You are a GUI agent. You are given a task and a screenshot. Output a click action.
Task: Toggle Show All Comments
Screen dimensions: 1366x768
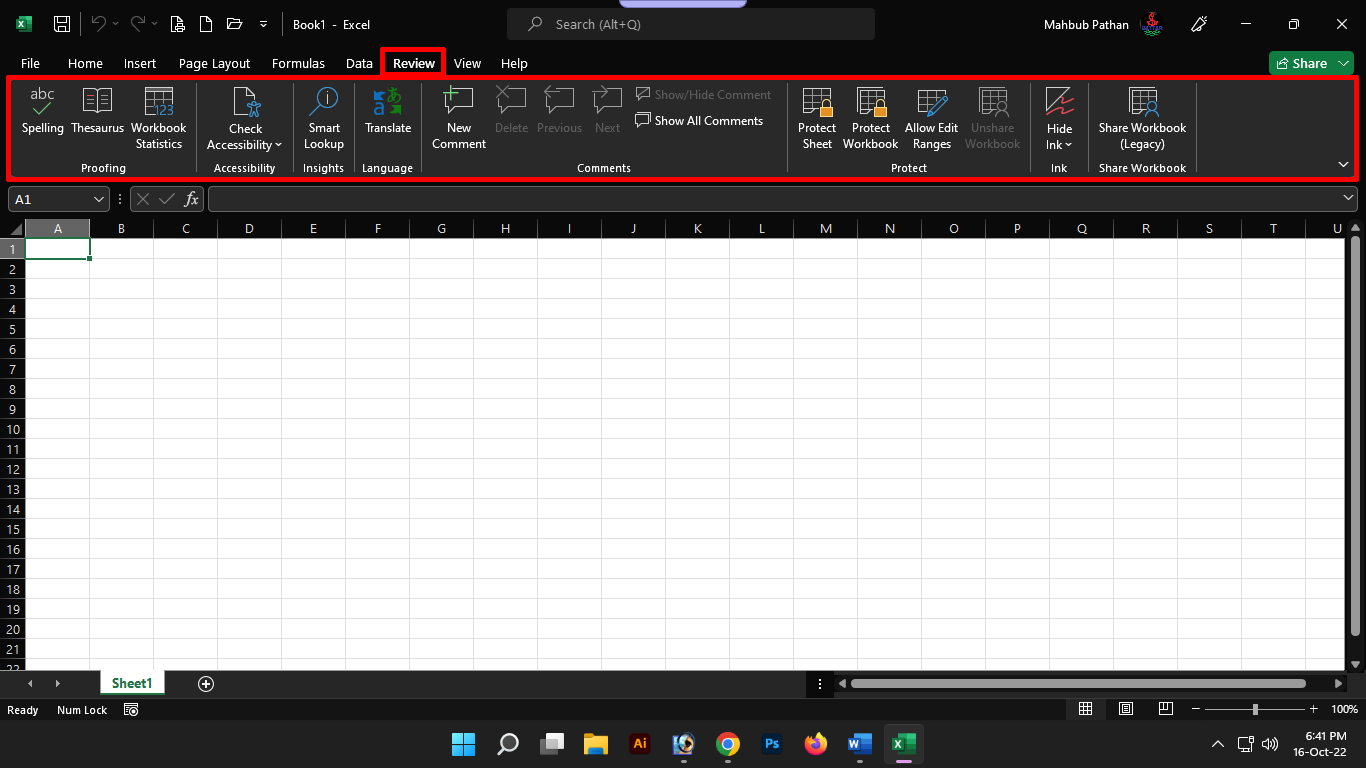[699, 121]
